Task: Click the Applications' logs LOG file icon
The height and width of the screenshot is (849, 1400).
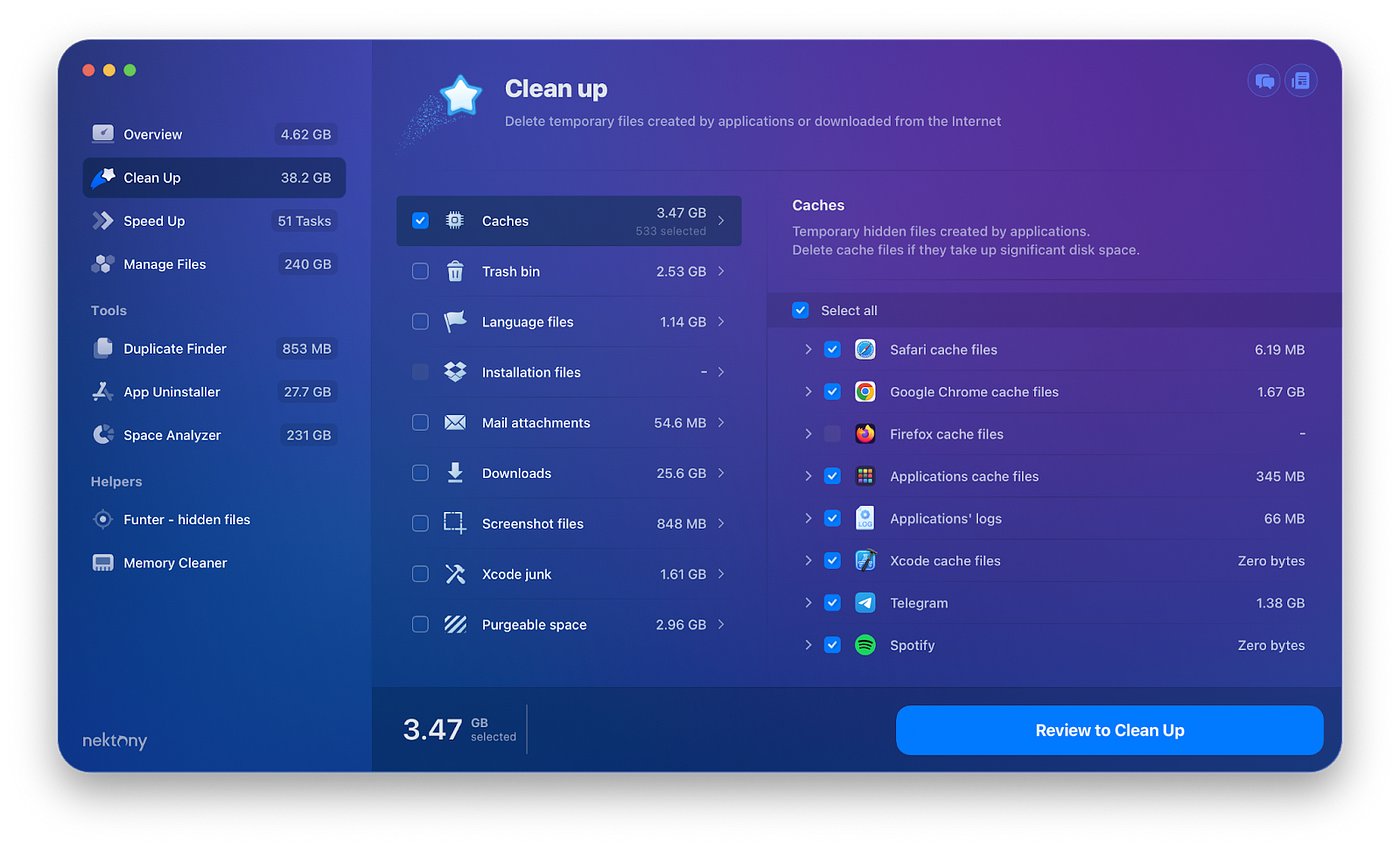Action: click(x=866, y=518)
